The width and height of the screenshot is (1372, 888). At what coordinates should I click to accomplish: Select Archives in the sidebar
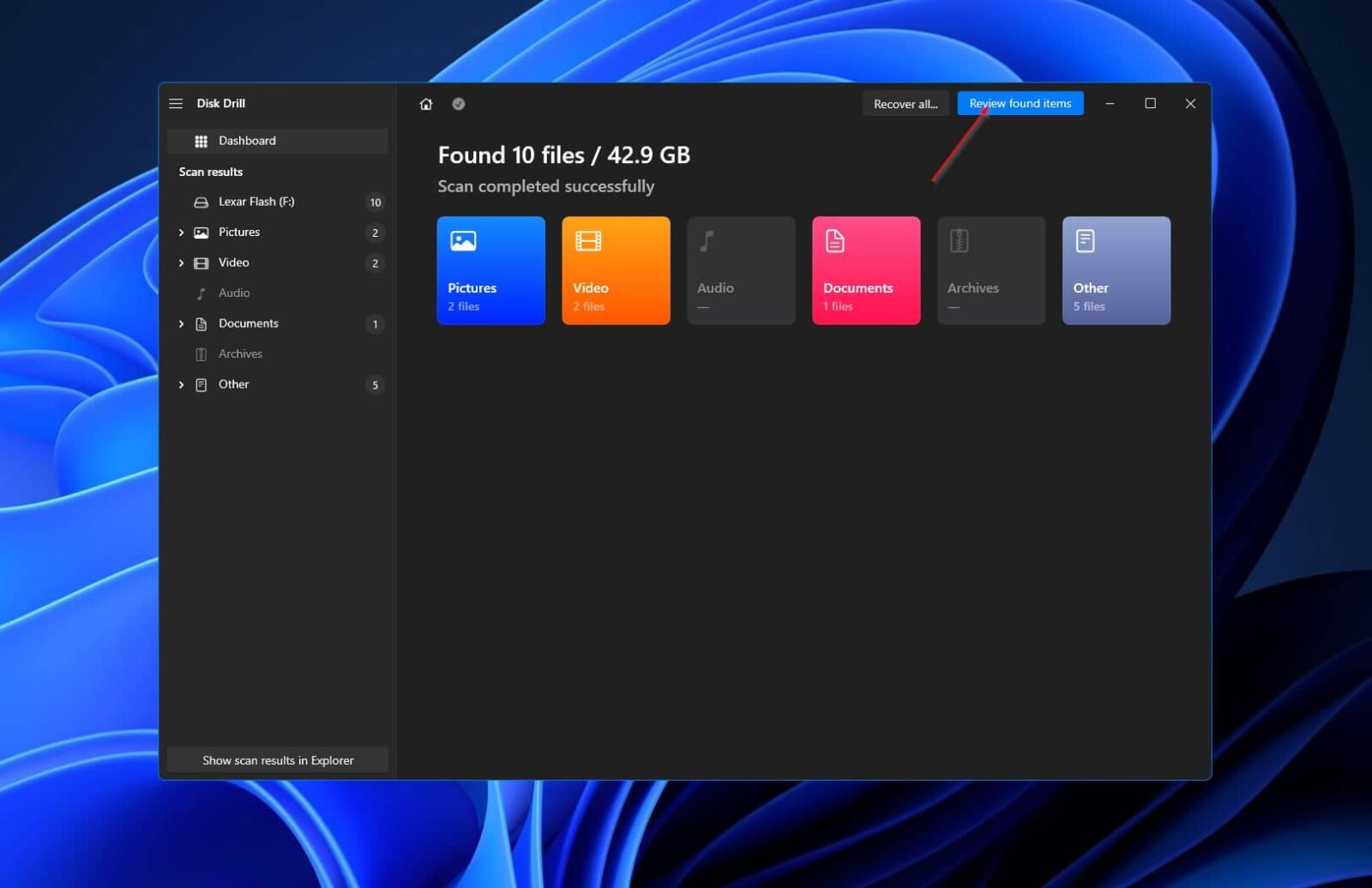(x=239, y=354)
